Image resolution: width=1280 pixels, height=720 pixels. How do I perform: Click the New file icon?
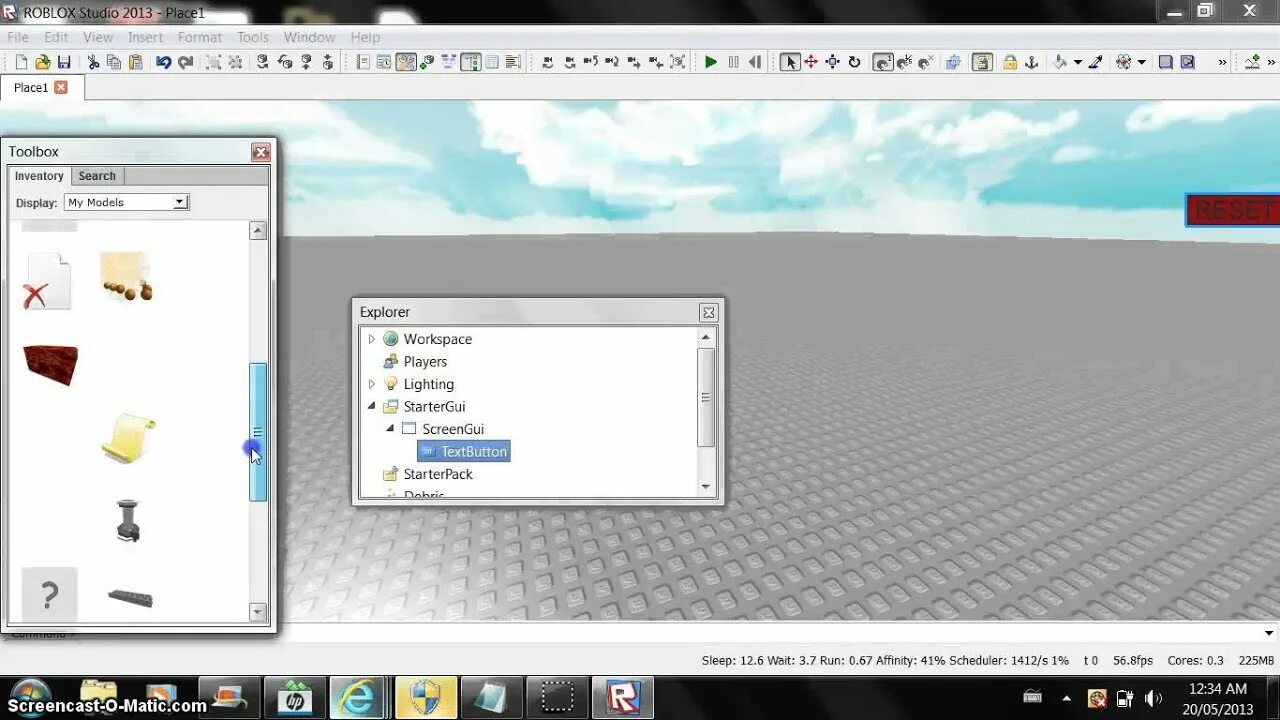pos(21,62)
